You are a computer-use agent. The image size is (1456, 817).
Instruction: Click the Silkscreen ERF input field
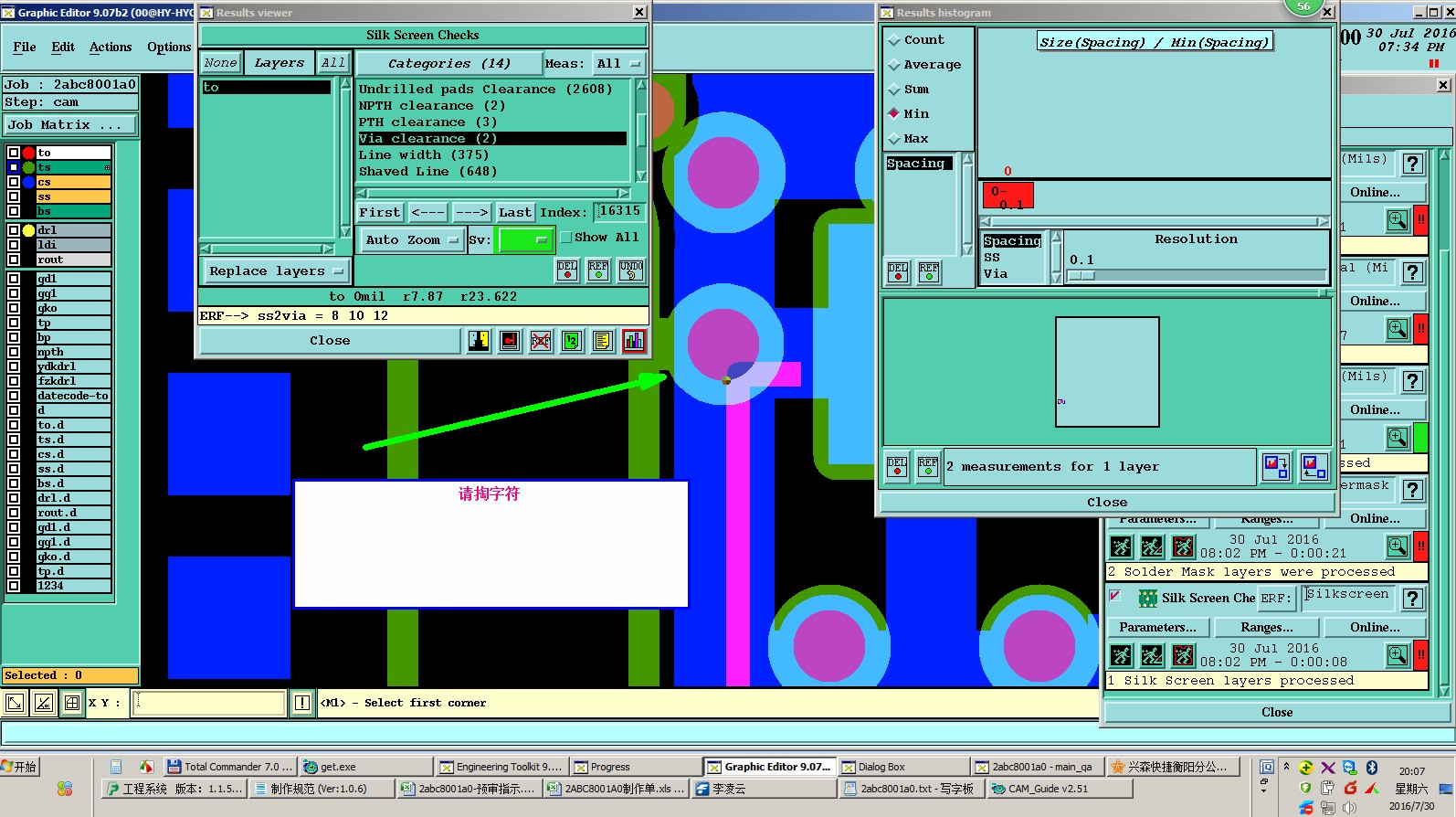click(x=1349, y=598)
